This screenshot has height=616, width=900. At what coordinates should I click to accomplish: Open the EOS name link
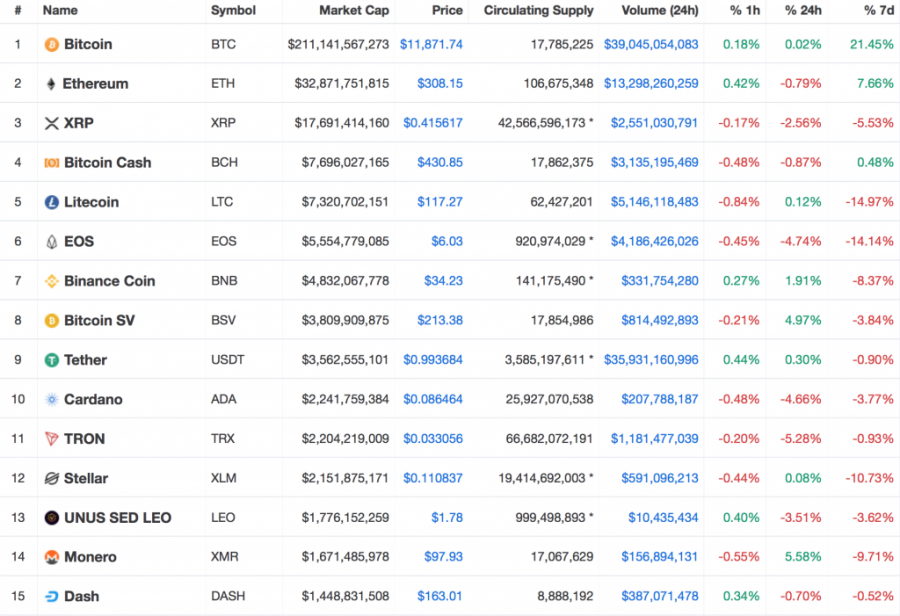pos(79,242)
